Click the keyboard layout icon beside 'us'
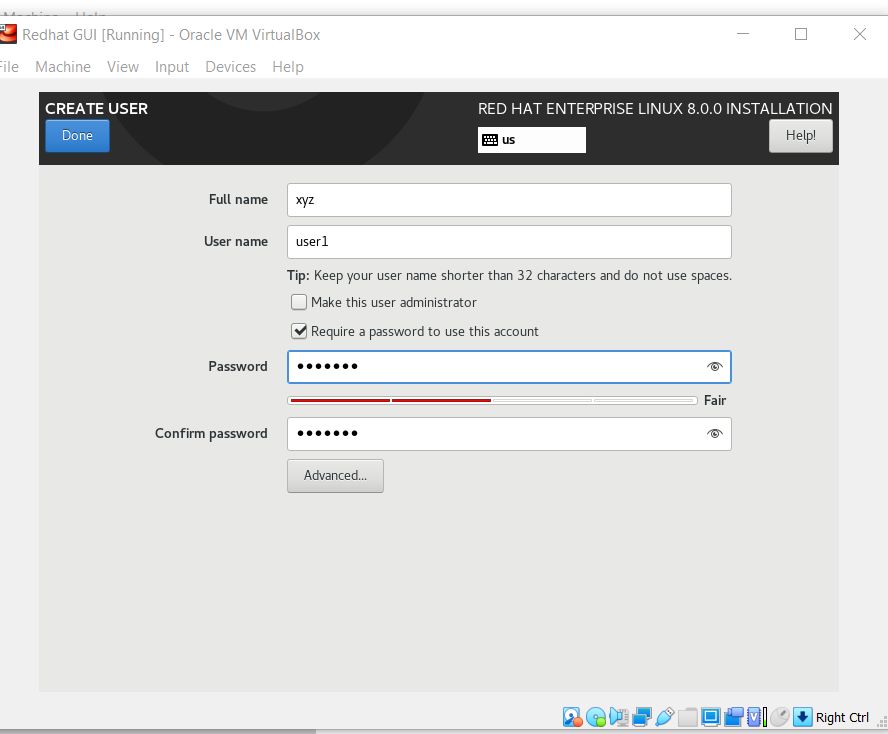The height and width of the screenshot is (734, 888). (490, 140)
